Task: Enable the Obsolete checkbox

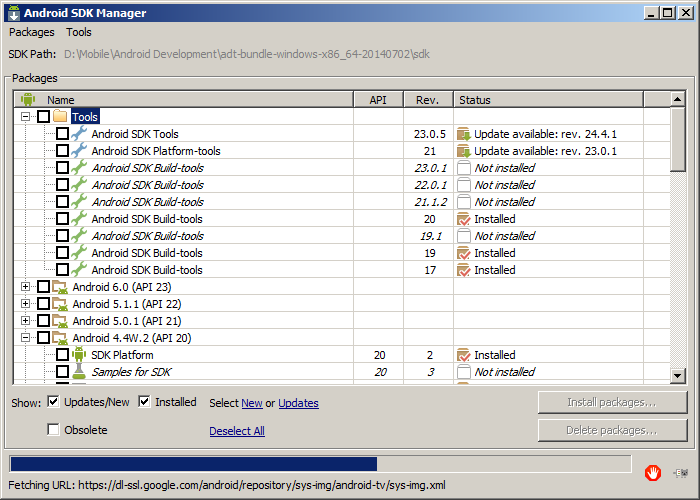Action: [x=53, y=429]
